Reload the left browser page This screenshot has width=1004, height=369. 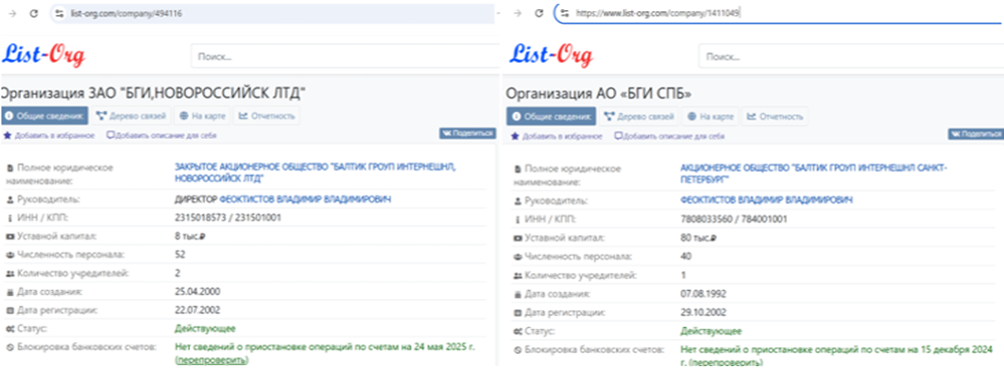[x=33, y=13]
